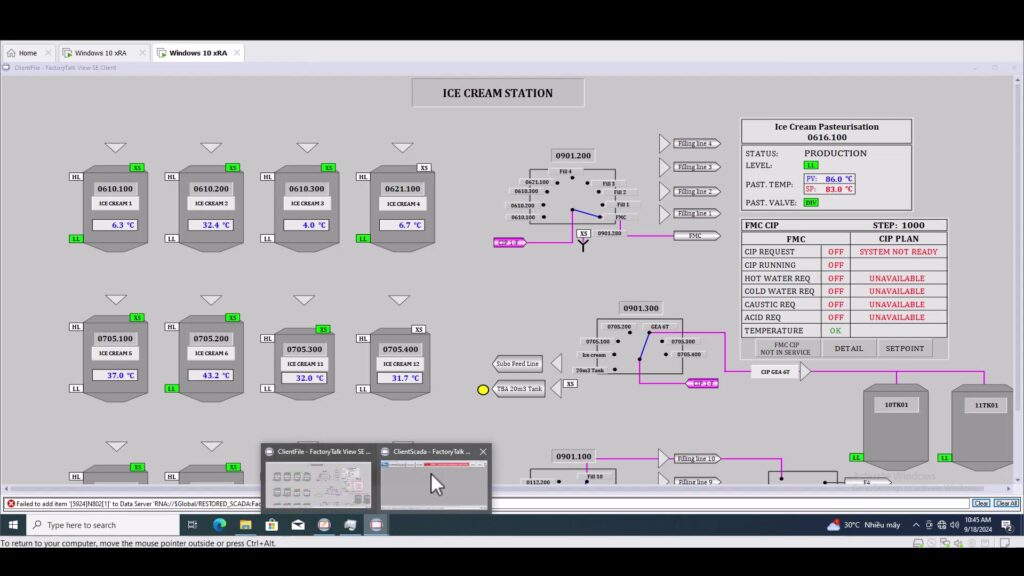Toggle the HL indicator on tank 0705.100

(x=75, y=327)
